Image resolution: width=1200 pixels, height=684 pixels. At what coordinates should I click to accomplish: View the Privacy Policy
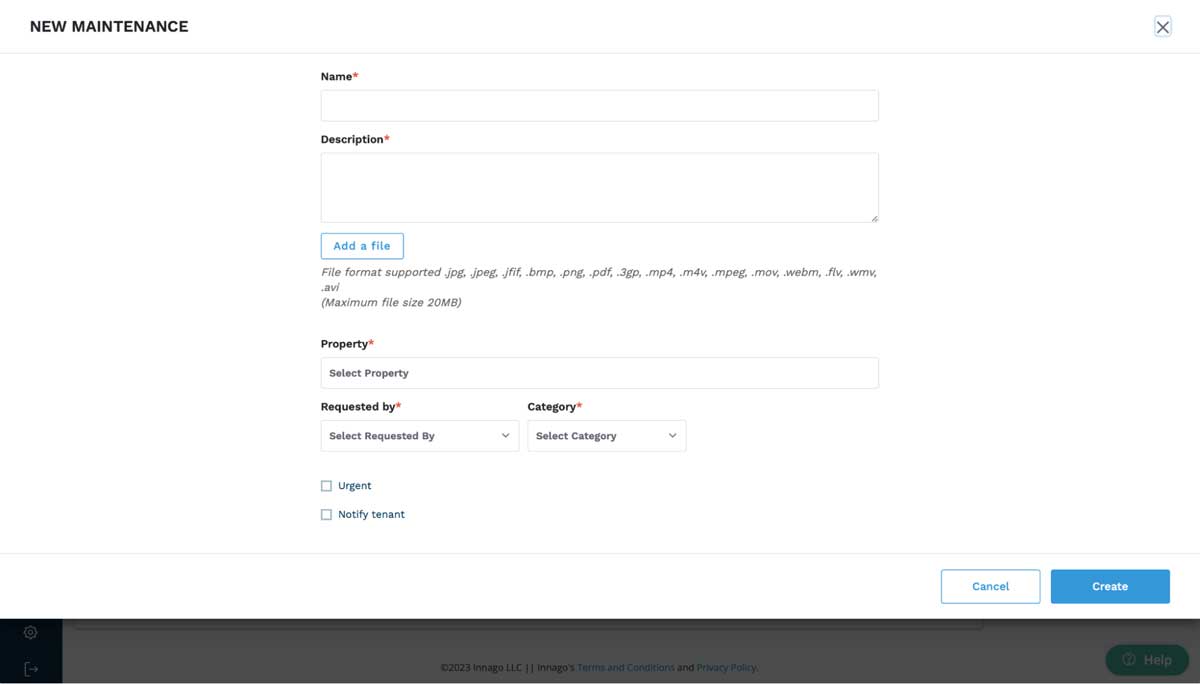[x=726, y=667]
